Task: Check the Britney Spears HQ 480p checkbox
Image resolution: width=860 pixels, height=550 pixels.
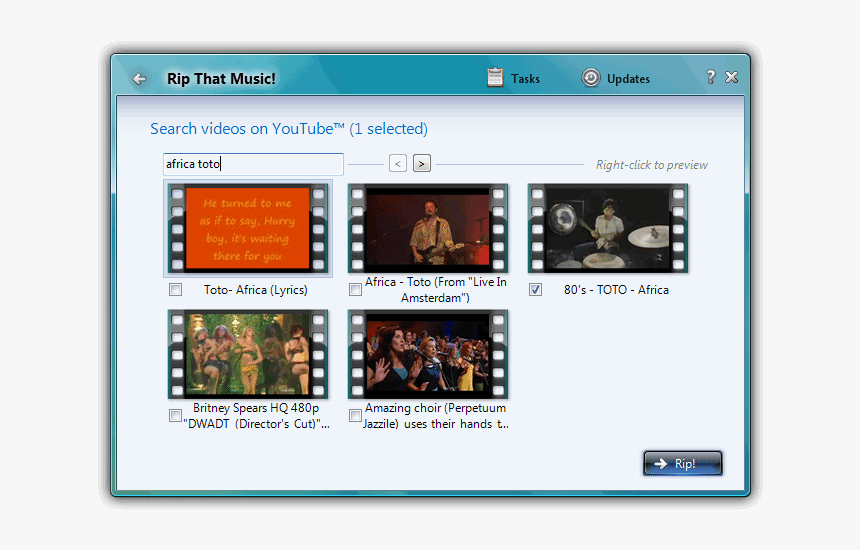Action: [x=176, y=416]
